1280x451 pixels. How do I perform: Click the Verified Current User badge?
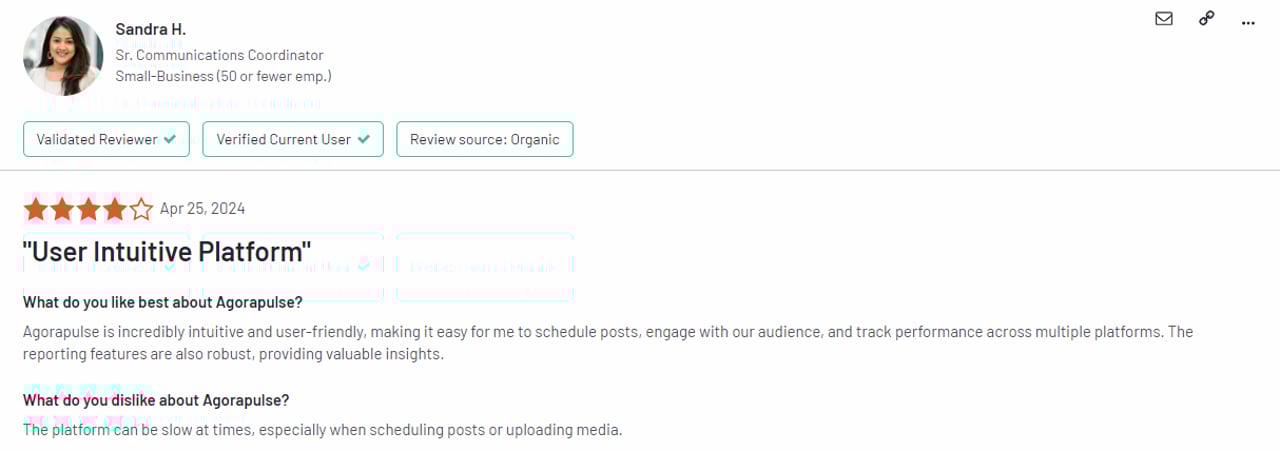pos(293,139)
